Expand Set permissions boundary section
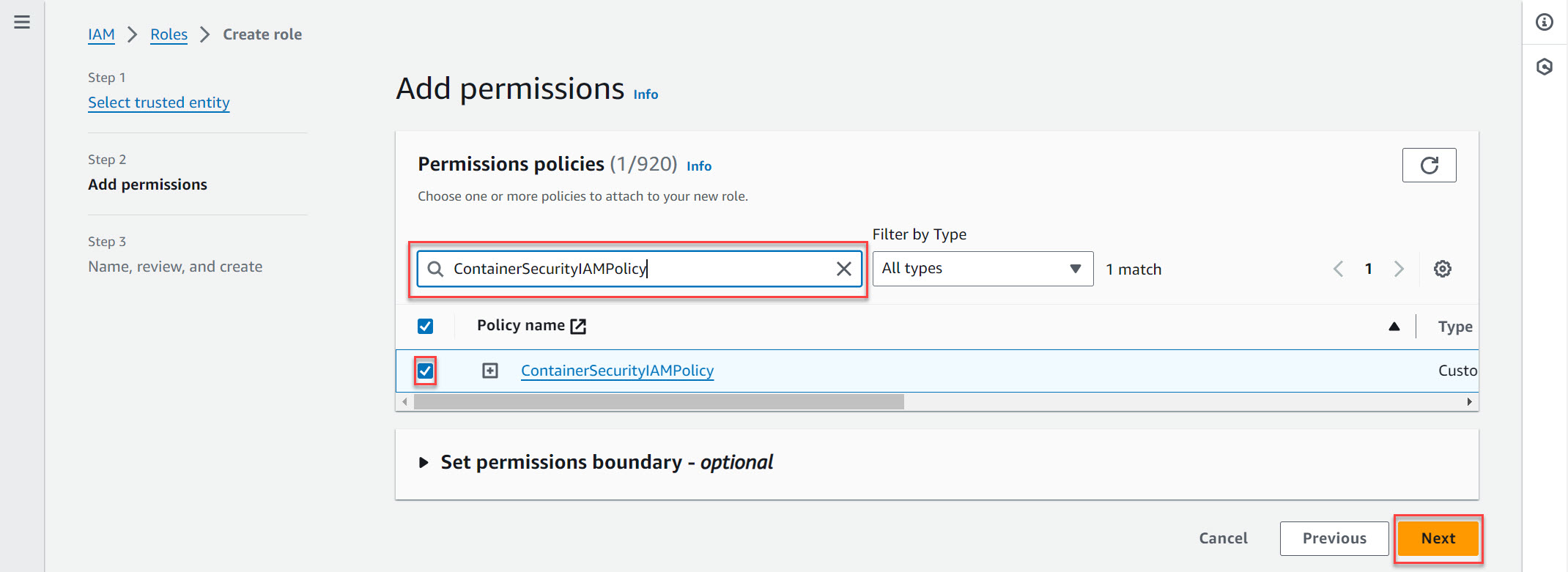Viewport: 1568px width, 572px height. [x=424, y=463]
